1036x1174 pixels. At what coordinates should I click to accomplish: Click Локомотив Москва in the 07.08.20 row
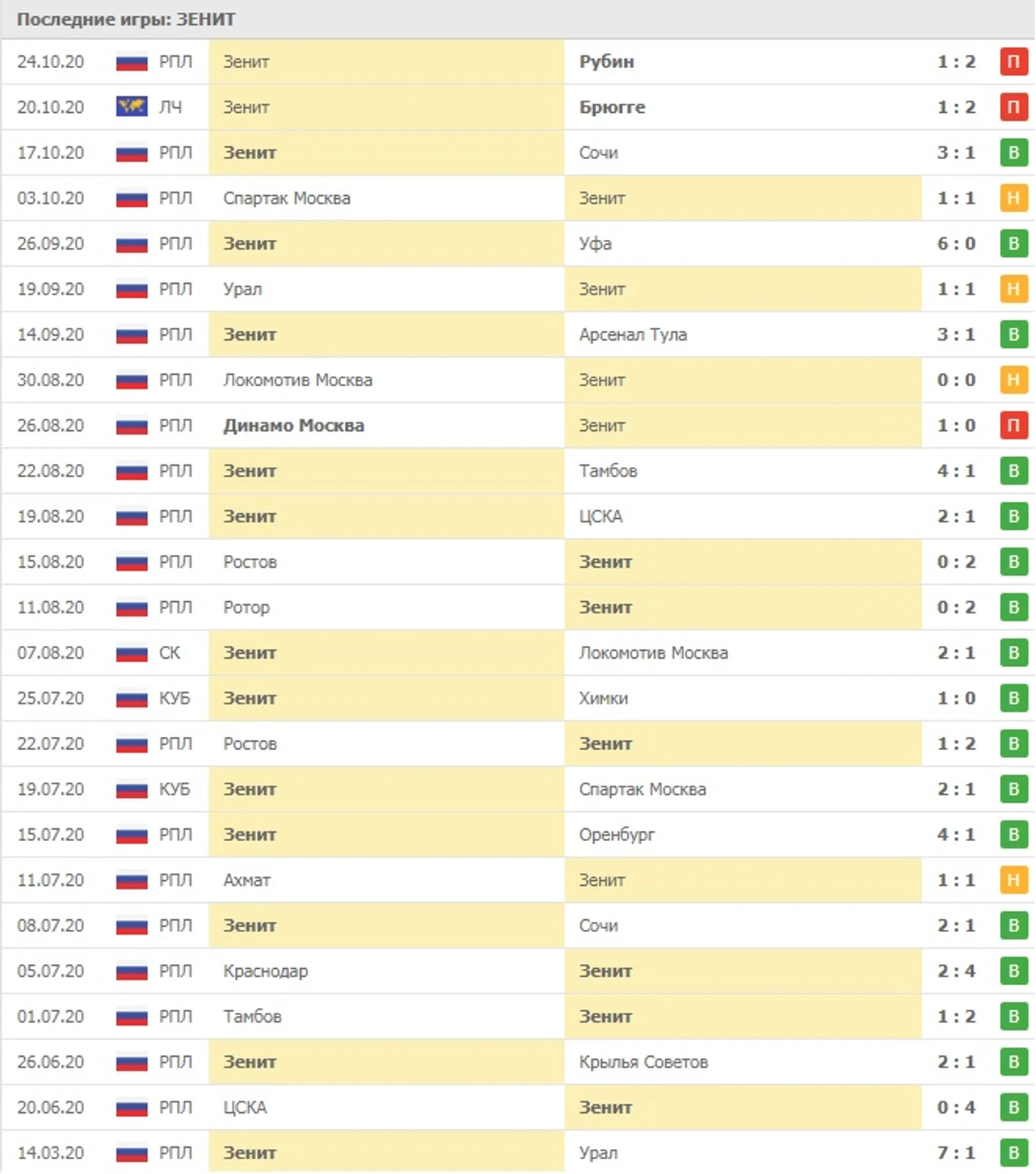653,652
